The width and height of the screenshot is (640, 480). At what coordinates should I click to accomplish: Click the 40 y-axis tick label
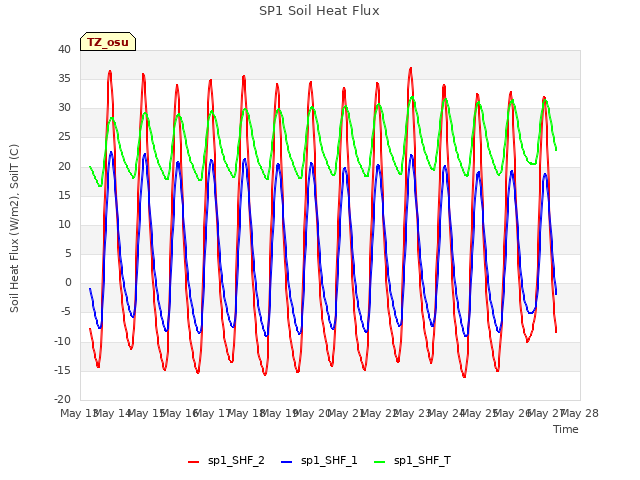[x=64, y=49]
